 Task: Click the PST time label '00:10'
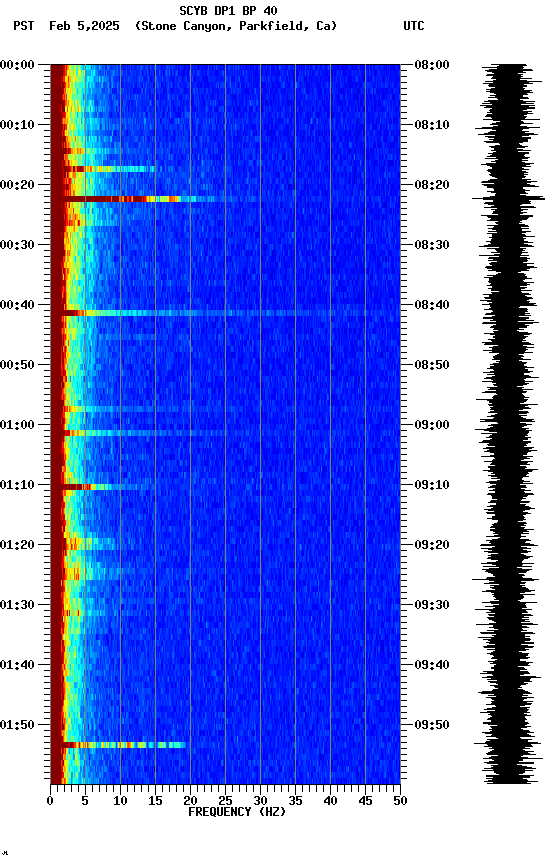17,125
